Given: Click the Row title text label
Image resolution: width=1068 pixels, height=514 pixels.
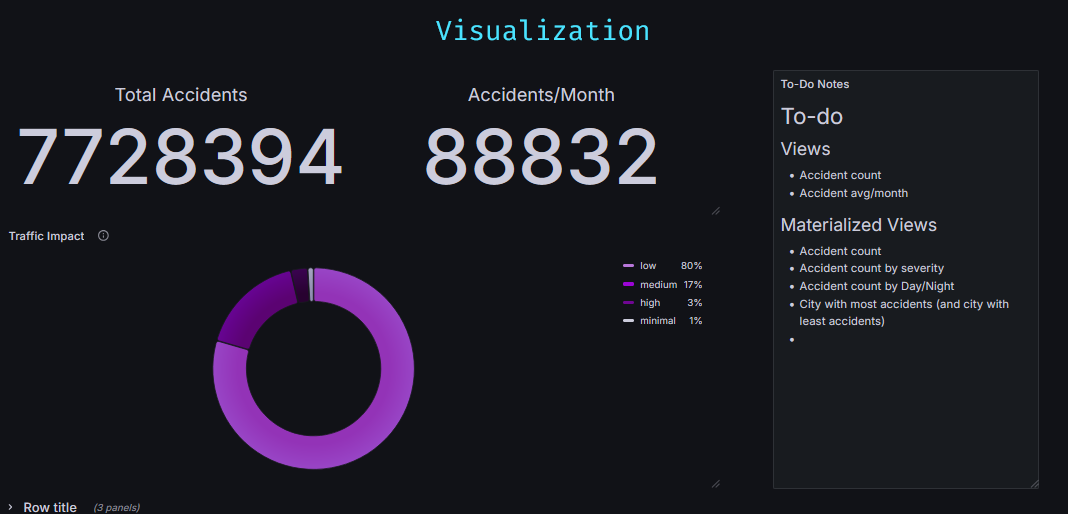Looking at the screenshot, I should (50, 507).
